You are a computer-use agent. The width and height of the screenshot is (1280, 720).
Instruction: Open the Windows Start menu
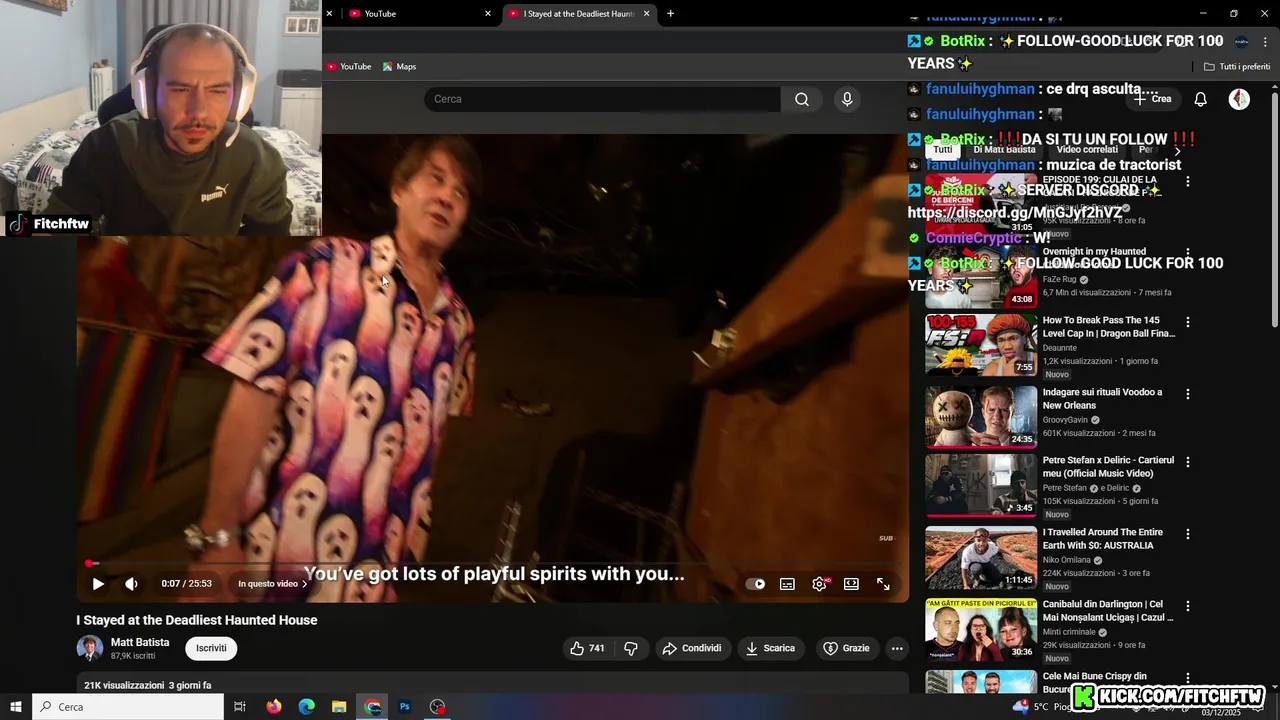(x=16, y=707)
